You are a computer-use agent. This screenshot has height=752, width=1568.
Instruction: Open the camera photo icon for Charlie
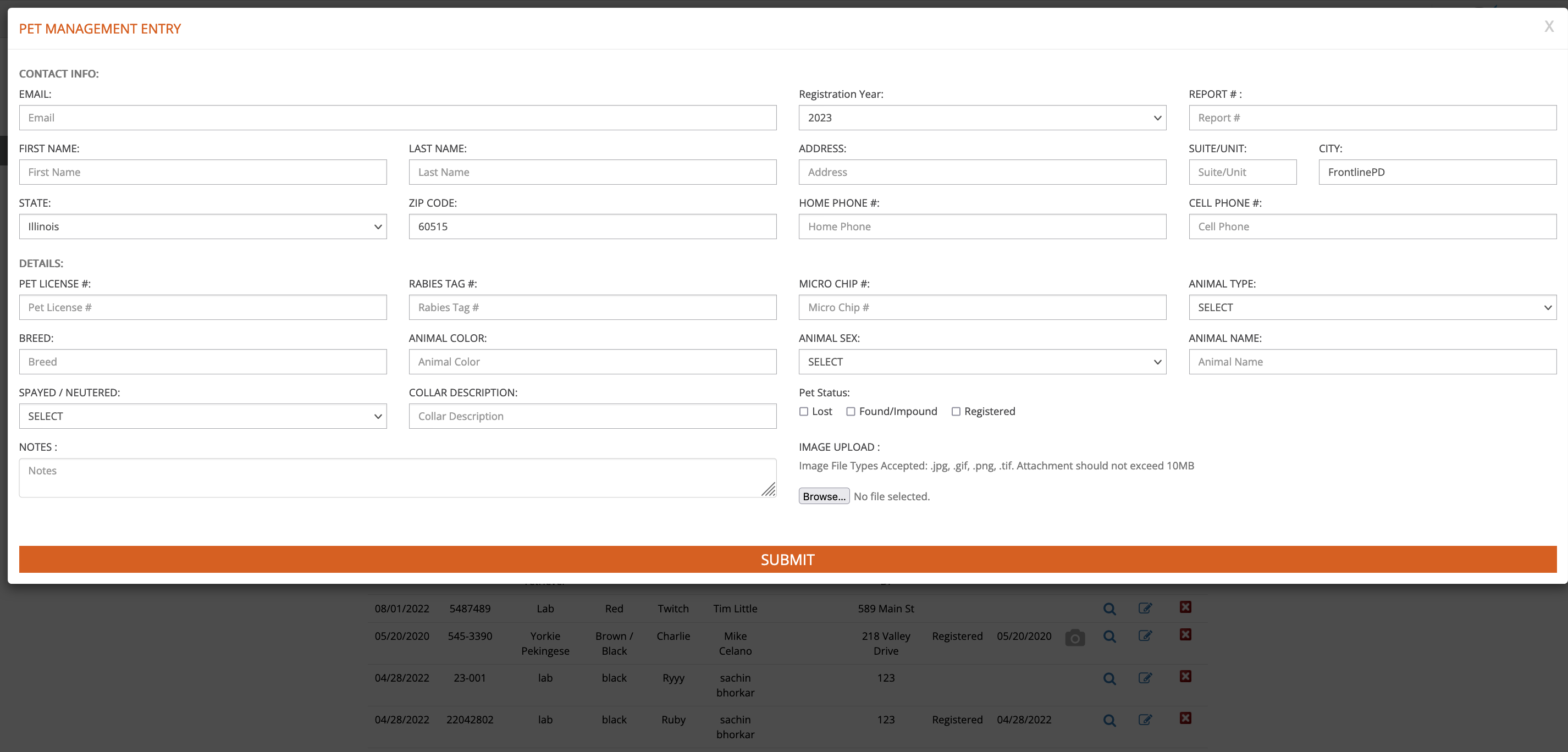click(1074, 638)
